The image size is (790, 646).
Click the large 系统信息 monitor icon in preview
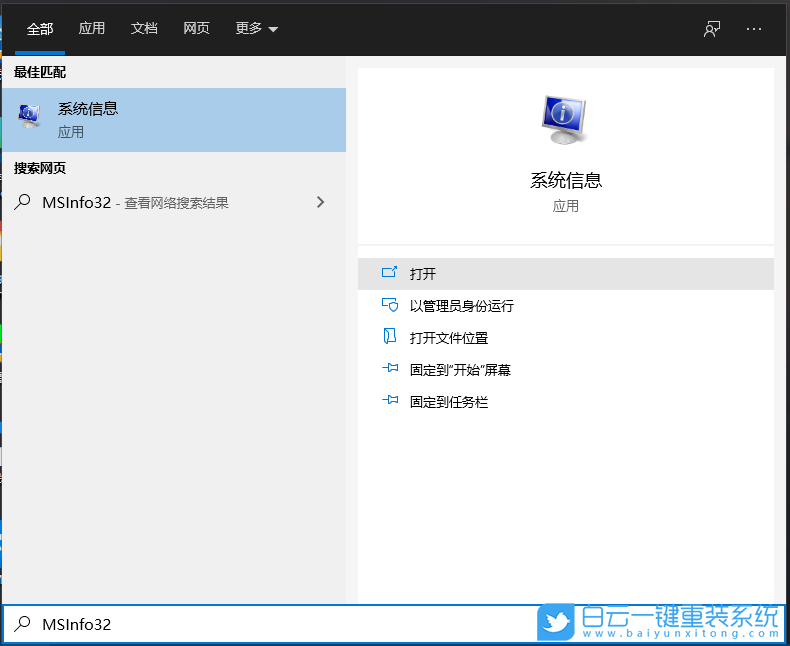[564, 119]
